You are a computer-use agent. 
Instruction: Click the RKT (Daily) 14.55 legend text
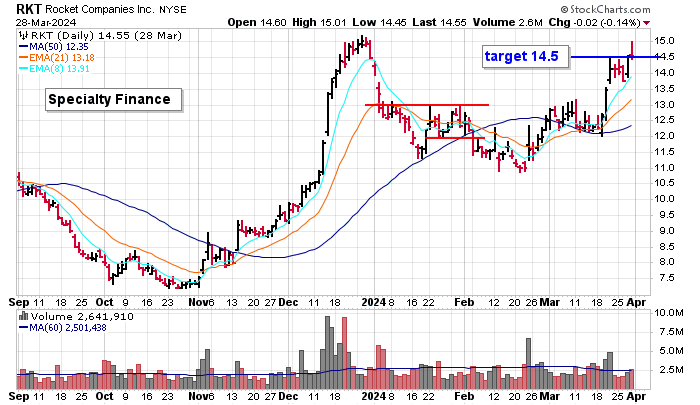pyautogui.click(x=106, y=36)
